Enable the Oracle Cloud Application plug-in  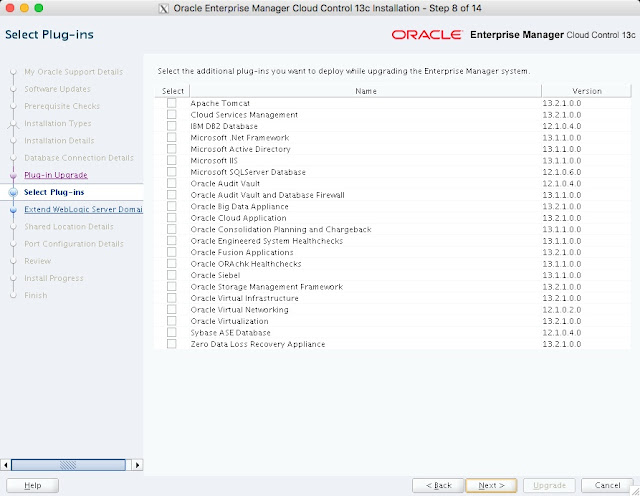coord(171,218)
